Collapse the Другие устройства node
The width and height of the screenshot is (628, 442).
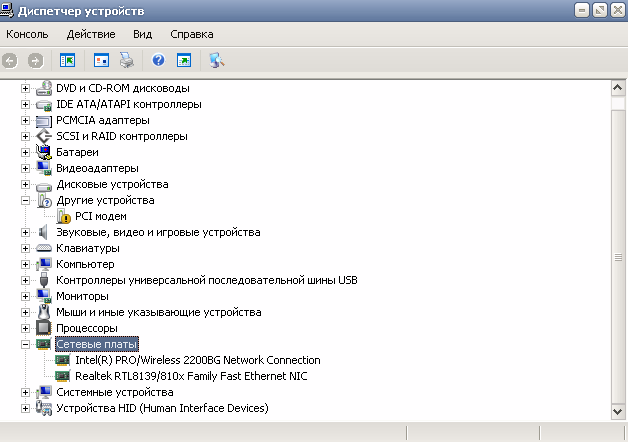click(26, 200)
